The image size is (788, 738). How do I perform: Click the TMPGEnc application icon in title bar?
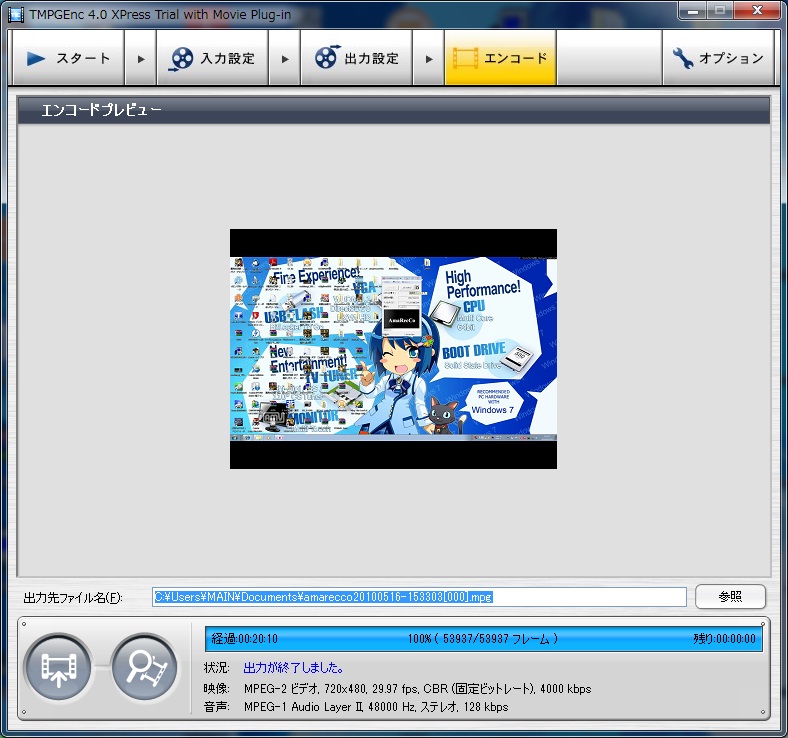(x=16, y=15)
